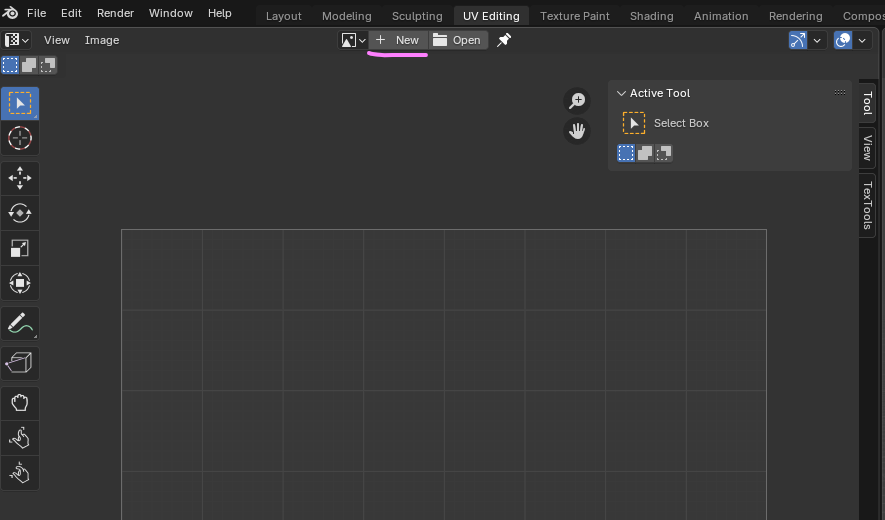
Task: Toggle the gizmo display button
Action: [x=798, y=40]
